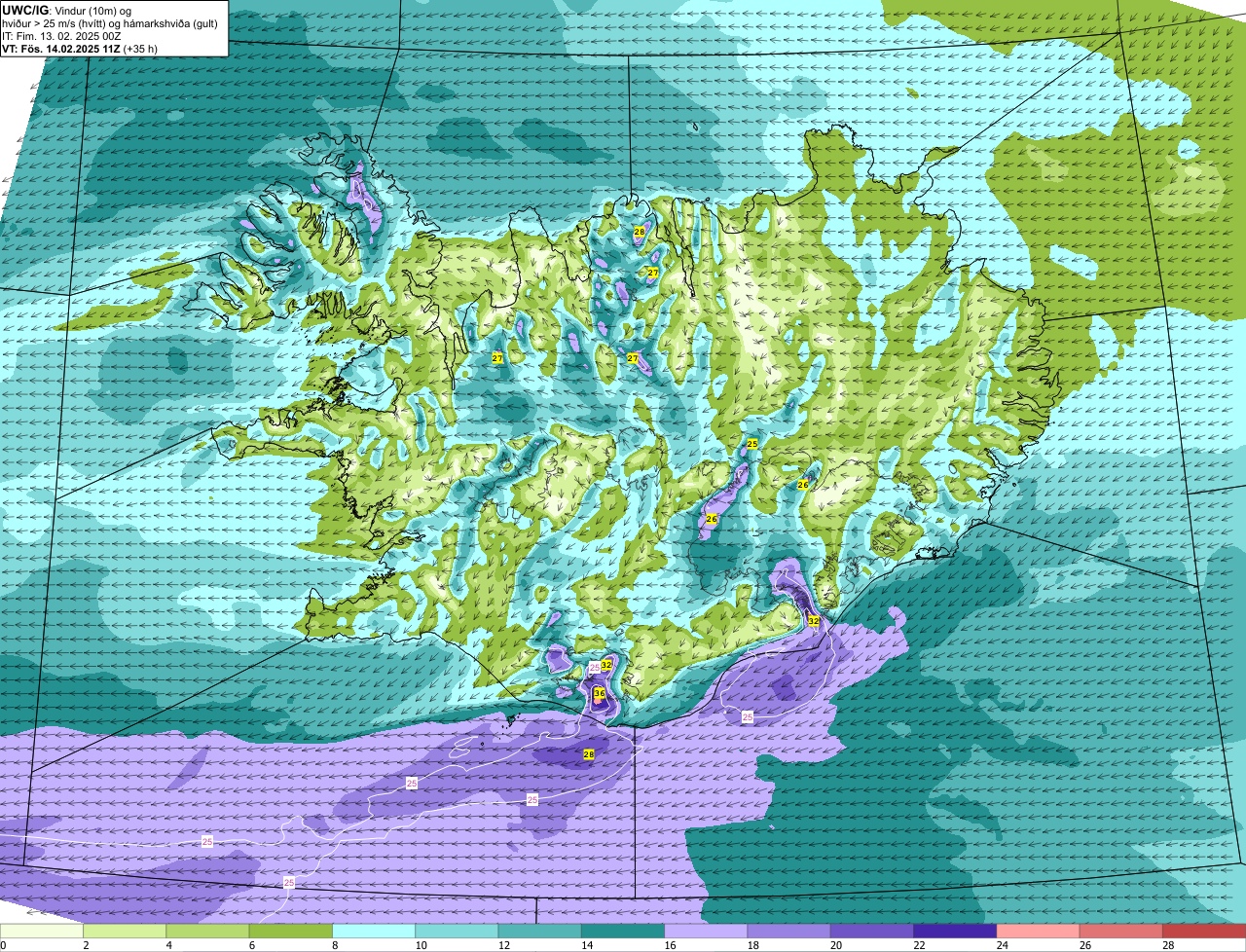Click the legend scale number 4
The height and width of the screenshot is (952, 1246).
[x=168, y=945]
